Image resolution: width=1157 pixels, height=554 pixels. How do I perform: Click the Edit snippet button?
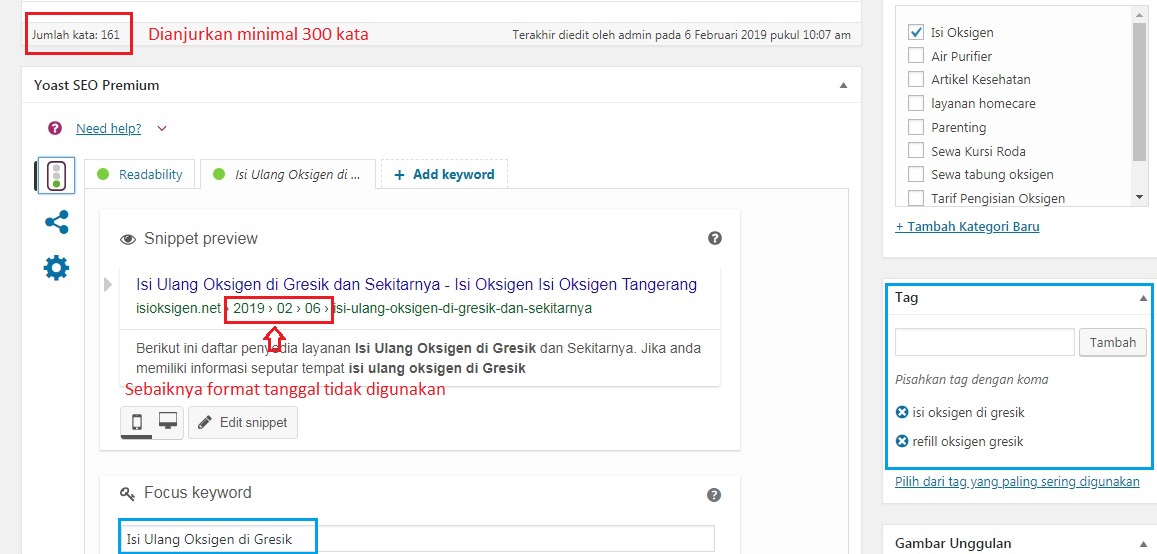point(243,423)
